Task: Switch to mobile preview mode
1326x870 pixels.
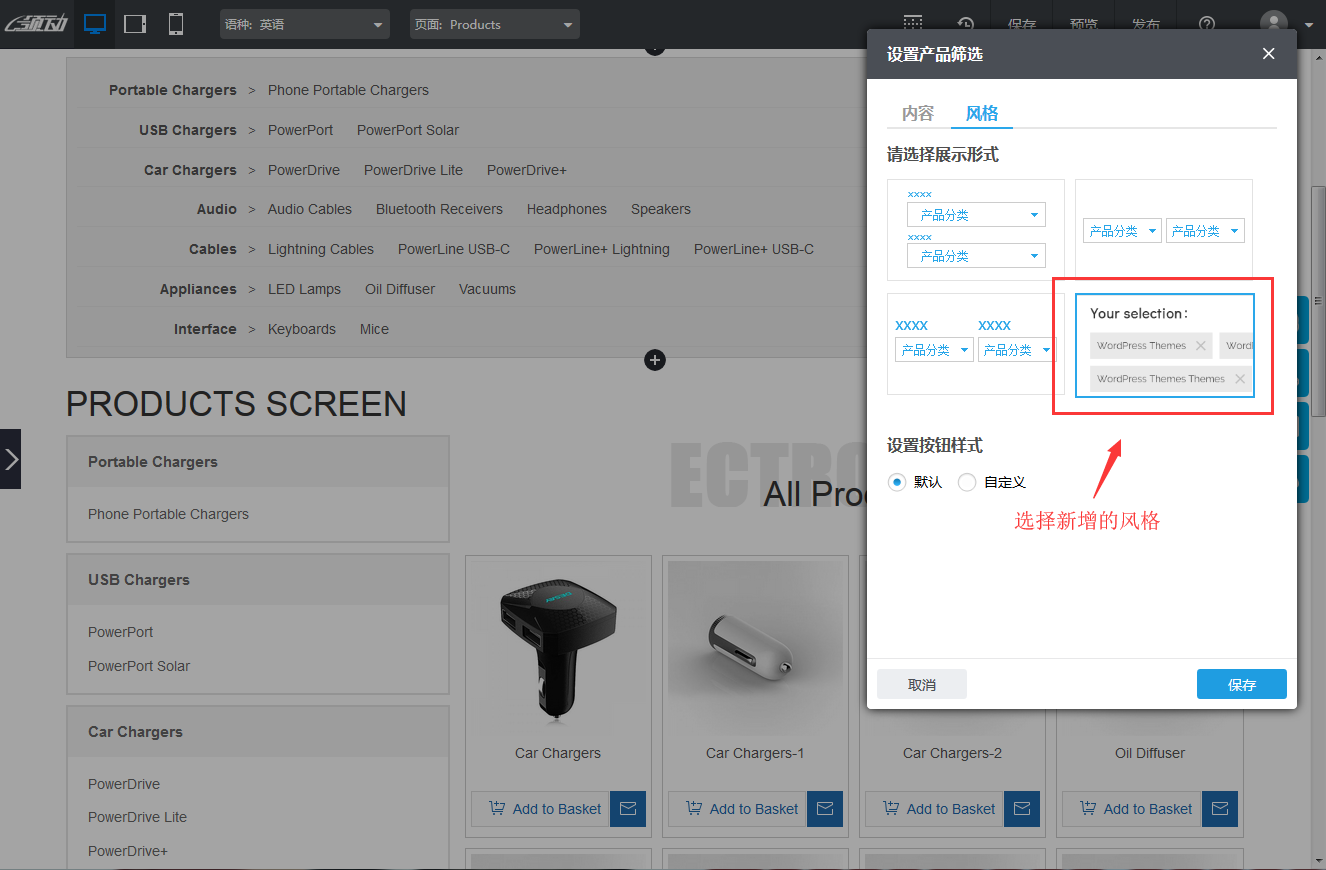Action: tap(175, 22)
